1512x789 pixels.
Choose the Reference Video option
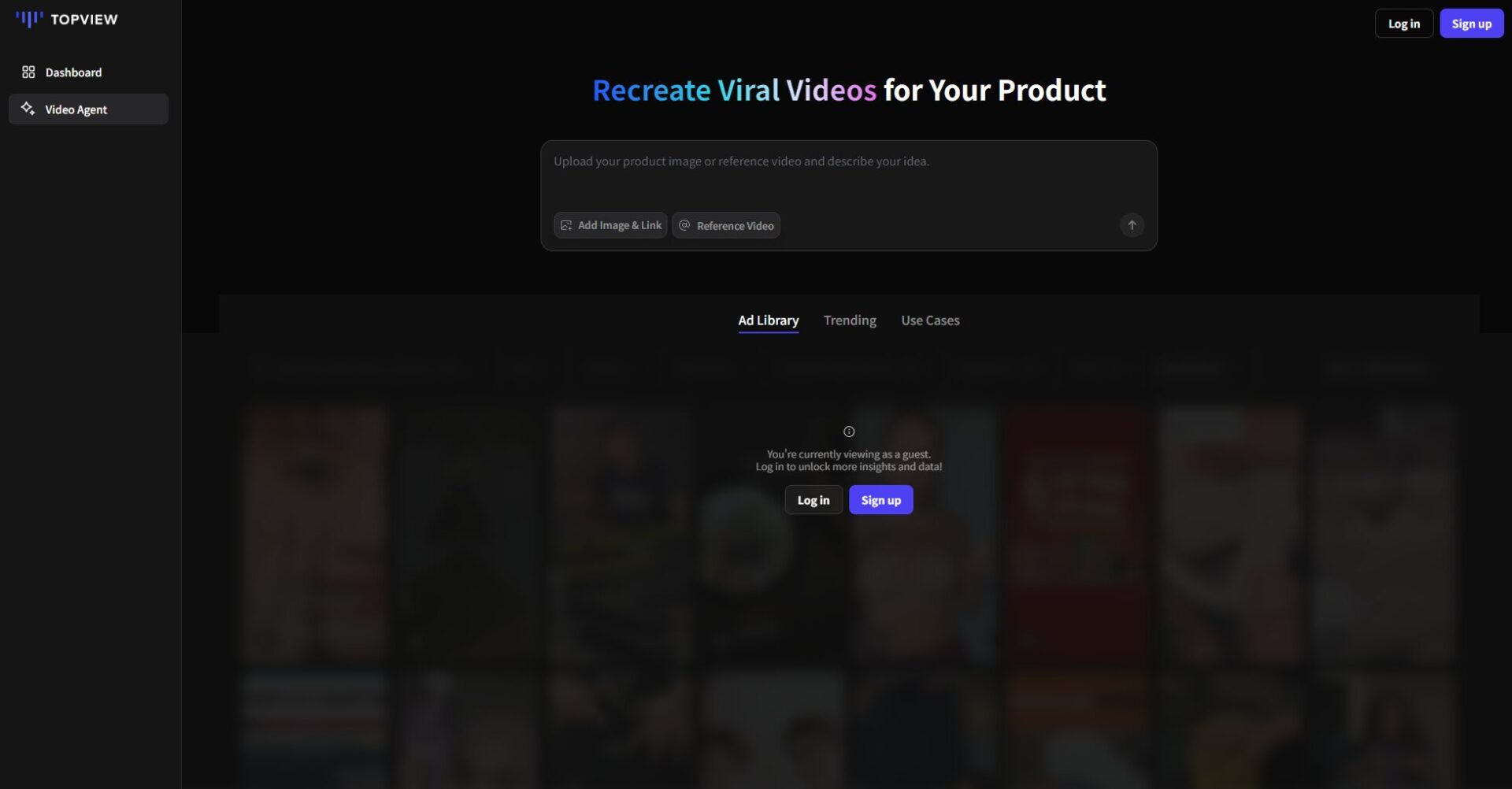(726, 225)
